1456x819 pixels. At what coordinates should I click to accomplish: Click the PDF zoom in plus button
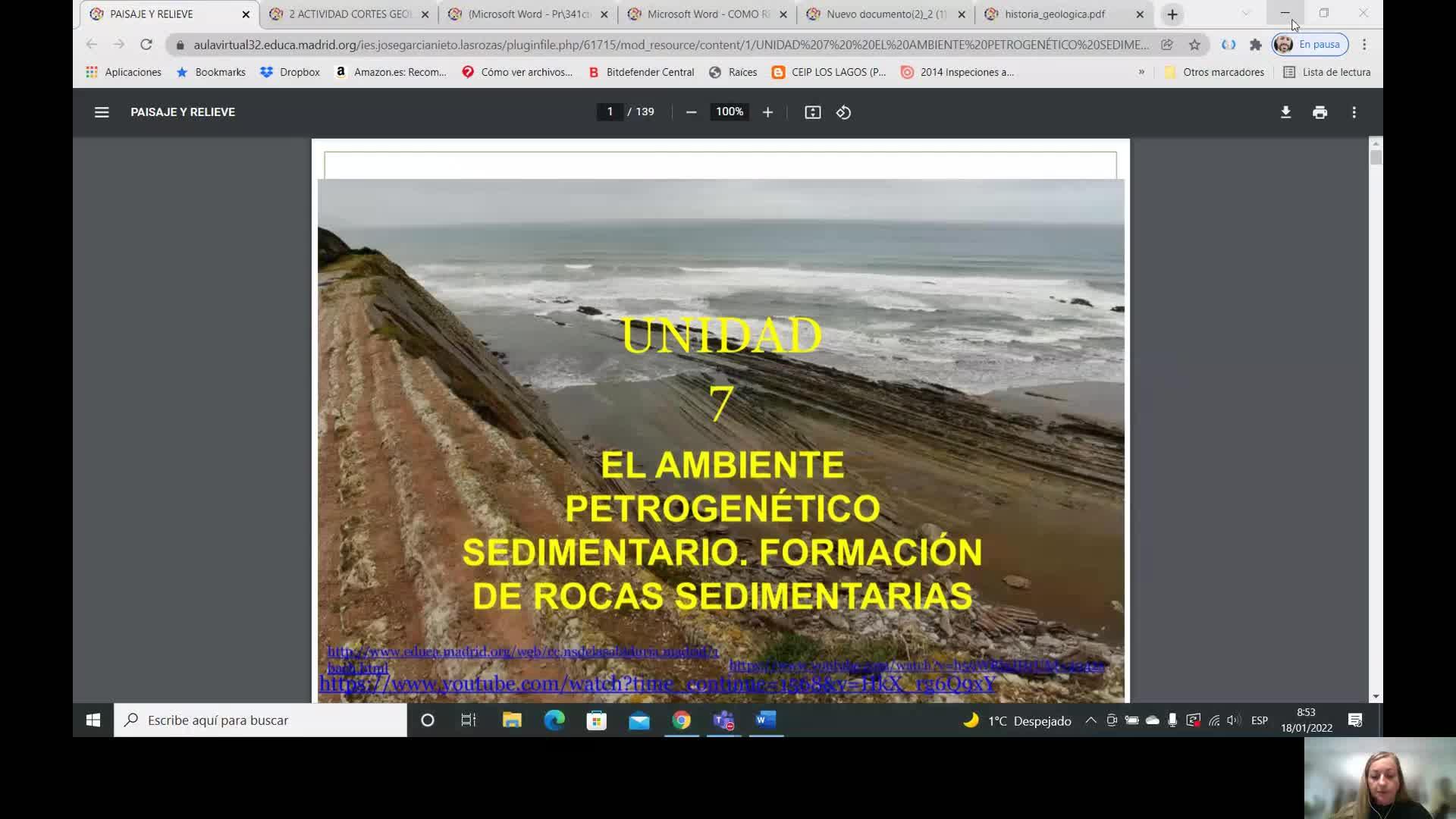pos(767,112)
